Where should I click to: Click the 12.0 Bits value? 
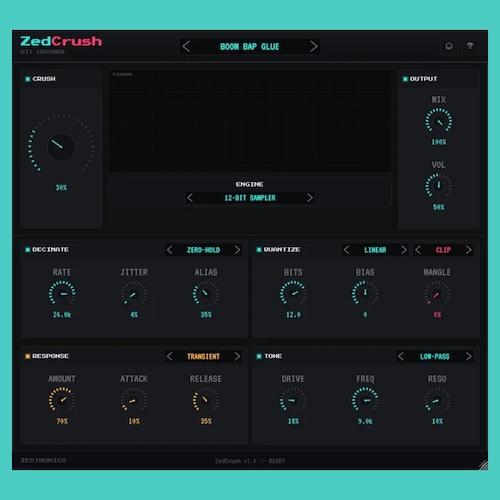click(293, 315)
